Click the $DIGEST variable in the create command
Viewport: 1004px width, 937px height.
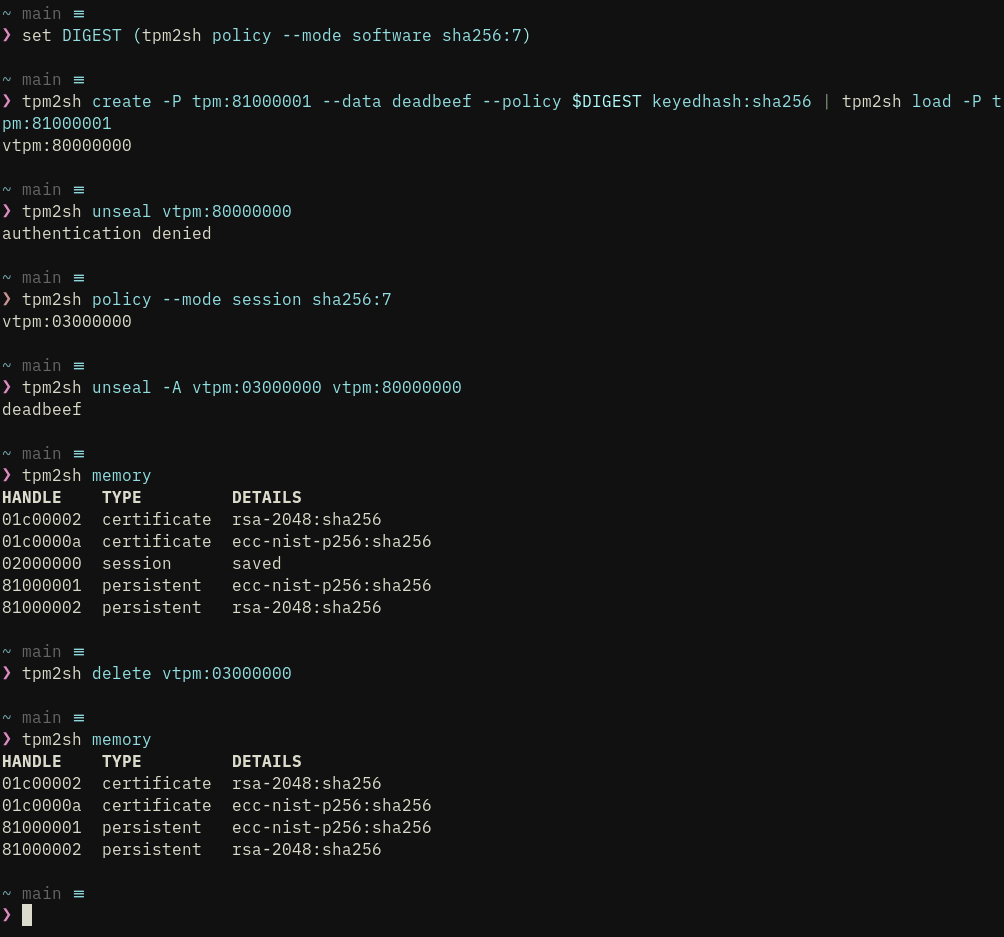606,102
